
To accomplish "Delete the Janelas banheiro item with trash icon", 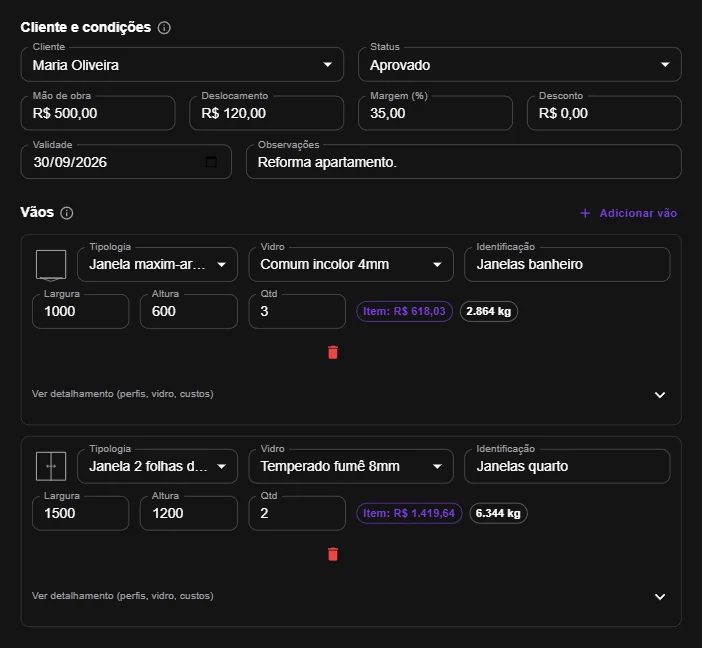I will tap(333, 352).
